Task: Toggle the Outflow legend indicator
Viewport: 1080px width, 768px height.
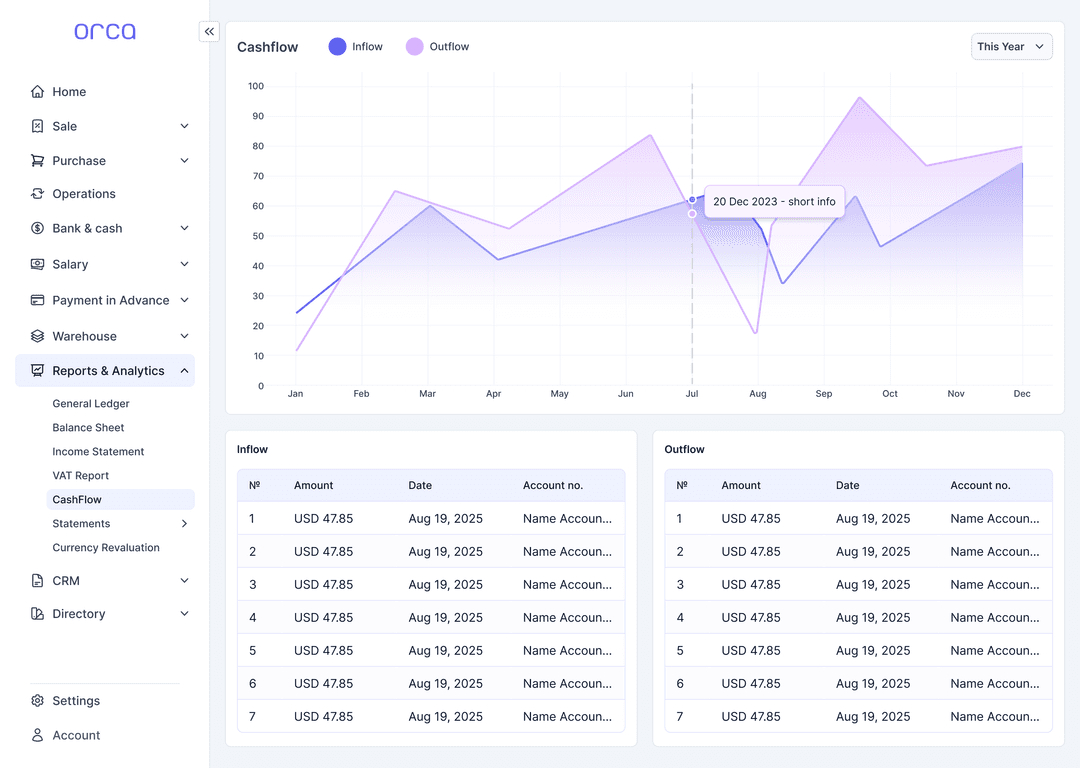Action: pos(413,46)
